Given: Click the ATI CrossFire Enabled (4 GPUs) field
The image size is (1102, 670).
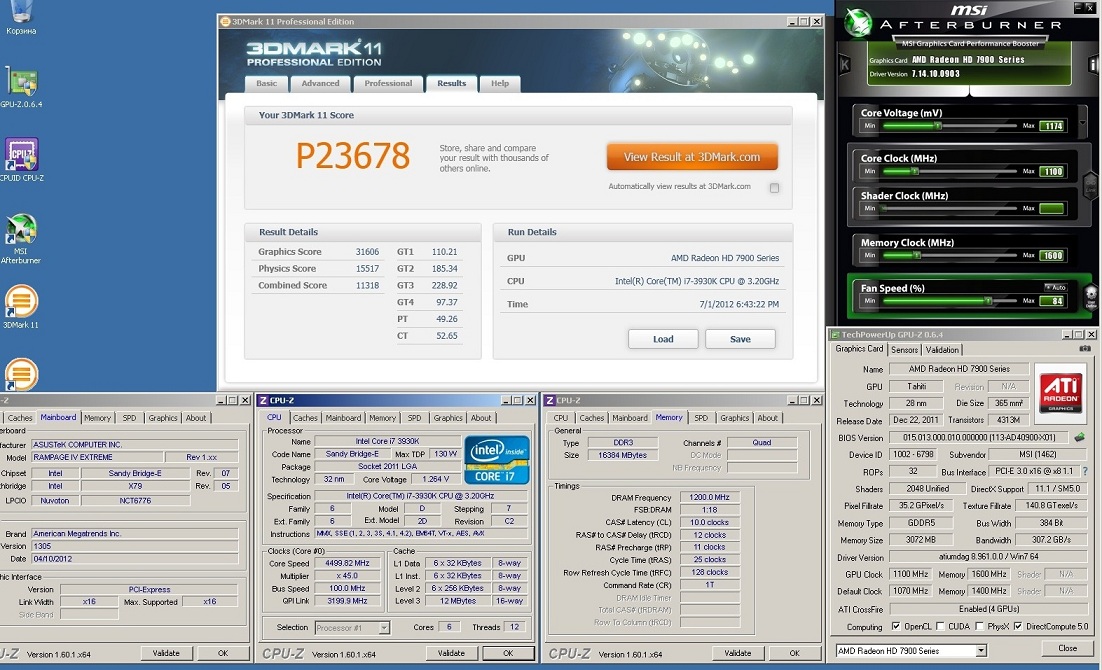Looking at the screenshot, I should 988,609.
